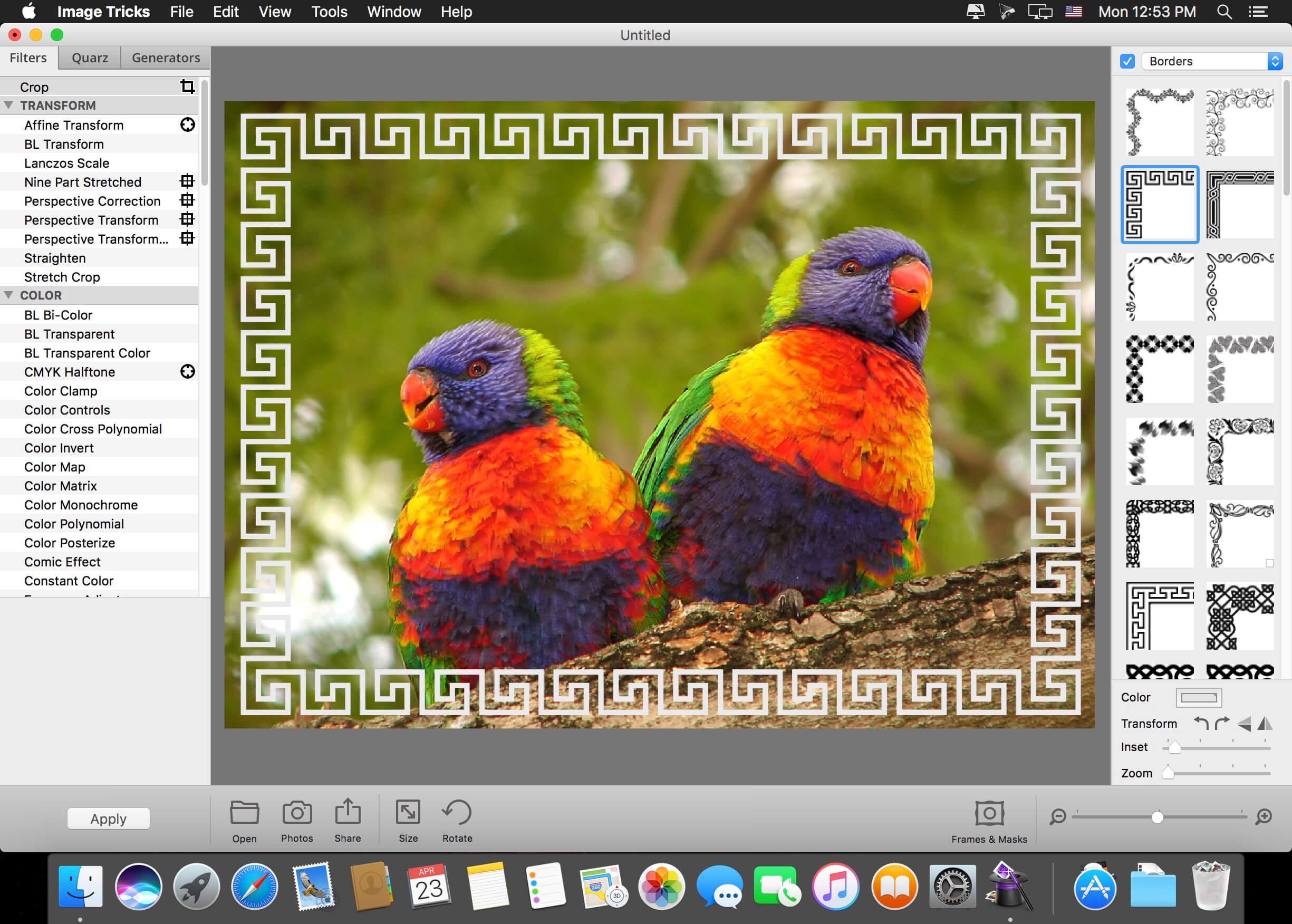This screenshot has height=924, width=1292.
Task: Click the Share icon in toolbar
Action: tap(348, 812)
